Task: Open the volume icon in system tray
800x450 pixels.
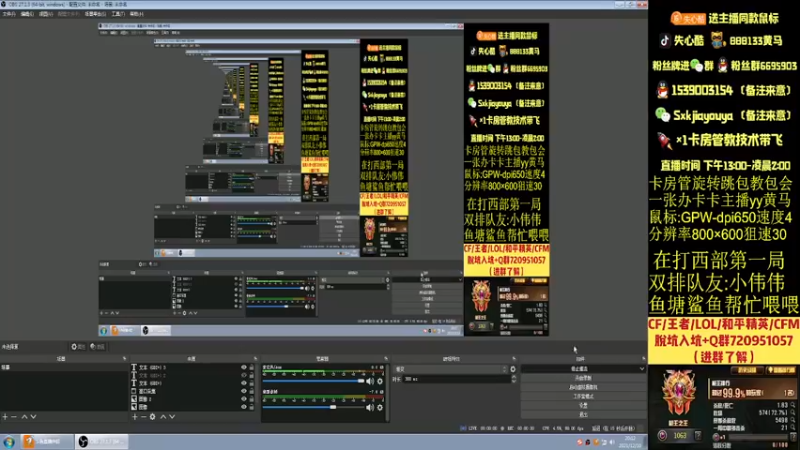Action: coord(612,442)
